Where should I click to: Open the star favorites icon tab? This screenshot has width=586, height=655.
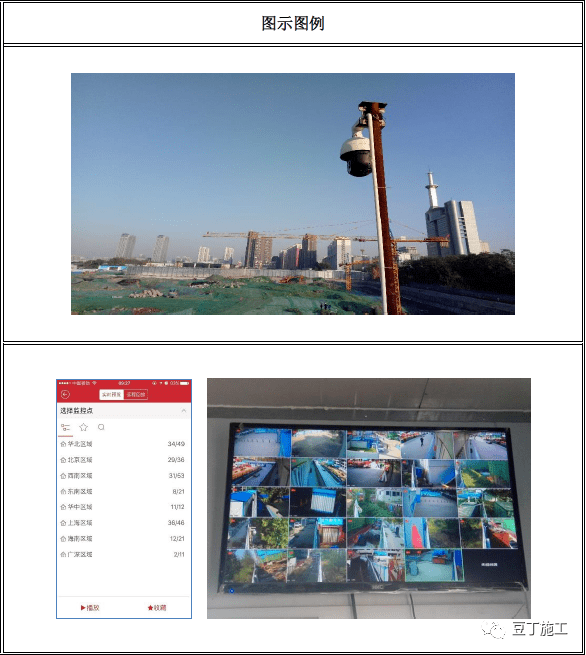[x=84, y=427]
